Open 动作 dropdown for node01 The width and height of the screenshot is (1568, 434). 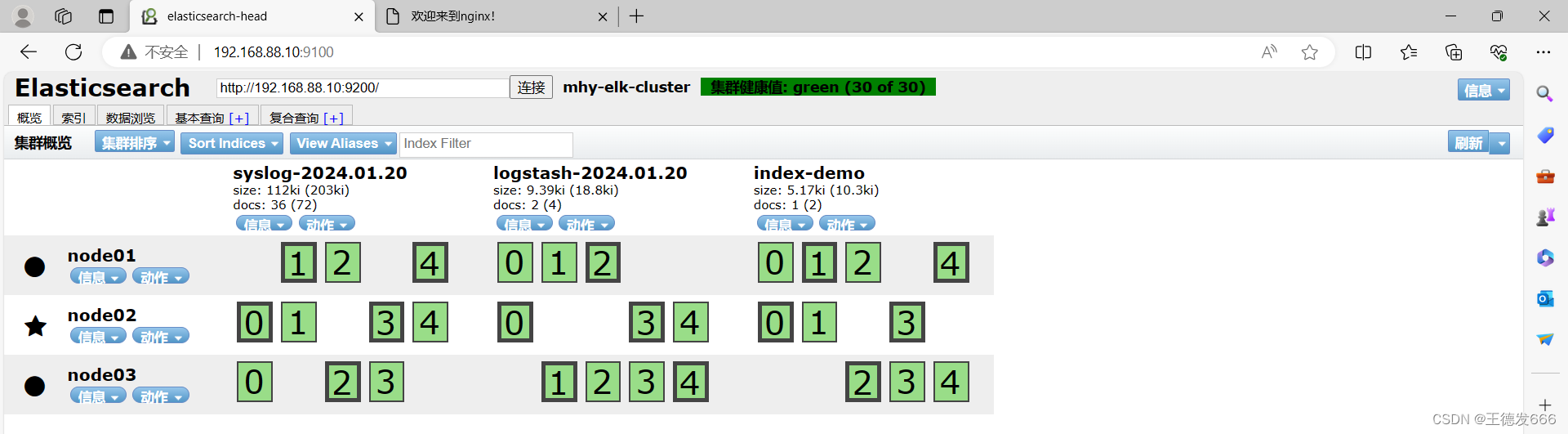(x=161, y=277)
